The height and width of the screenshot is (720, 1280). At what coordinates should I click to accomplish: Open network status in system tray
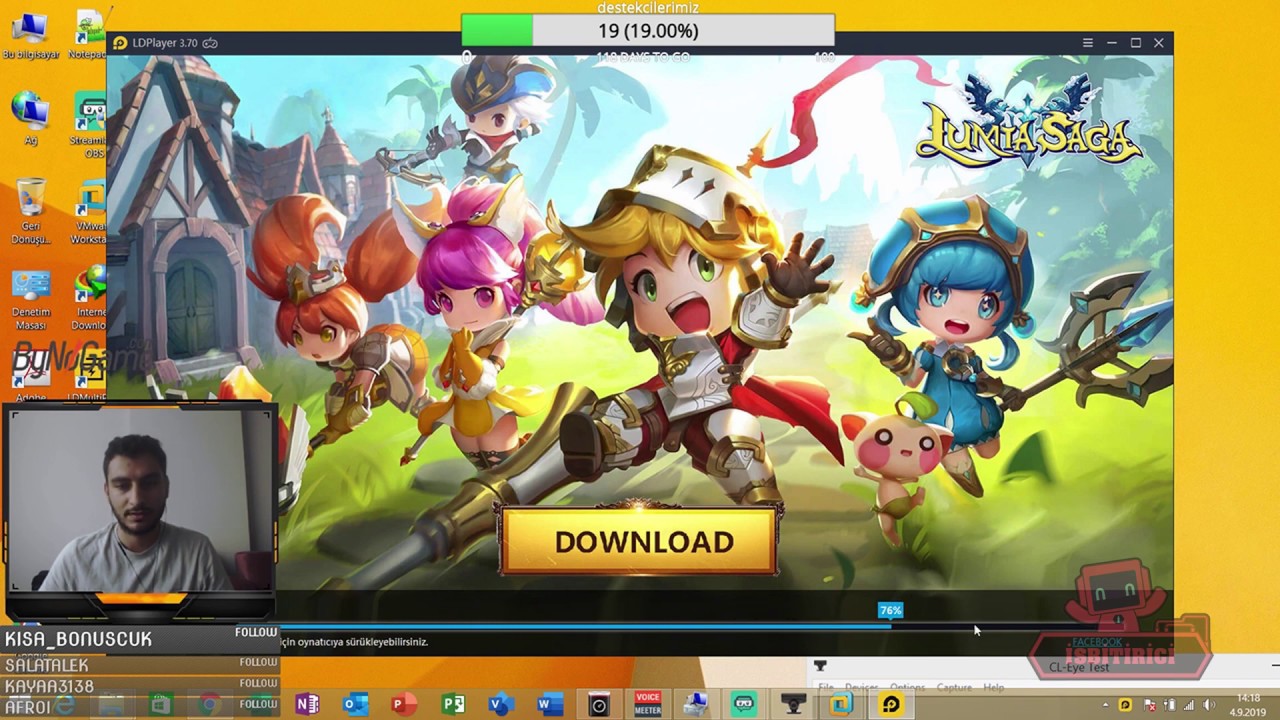click(1189, 704)
